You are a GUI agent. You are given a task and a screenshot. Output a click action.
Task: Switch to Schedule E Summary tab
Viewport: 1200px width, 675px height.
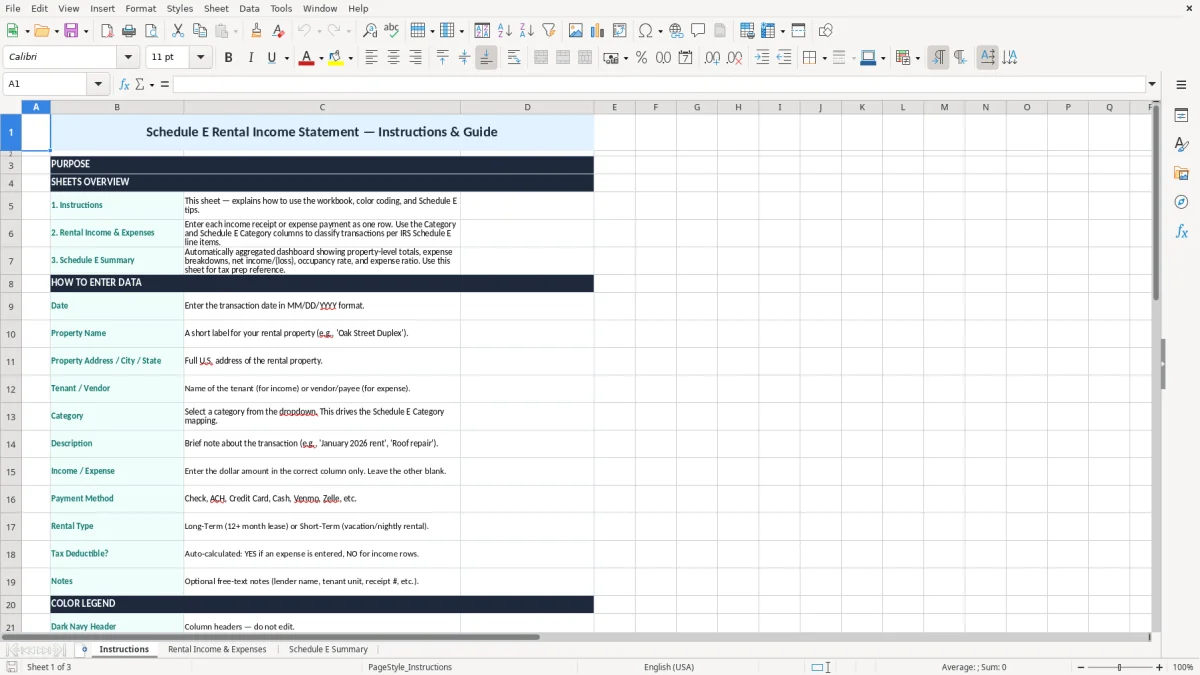(x=328, y=649)
